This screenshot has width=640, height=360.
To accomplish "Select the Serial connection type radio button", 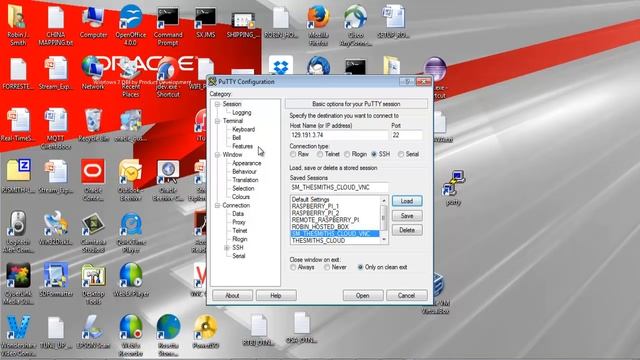I will (x=401, y=154).
